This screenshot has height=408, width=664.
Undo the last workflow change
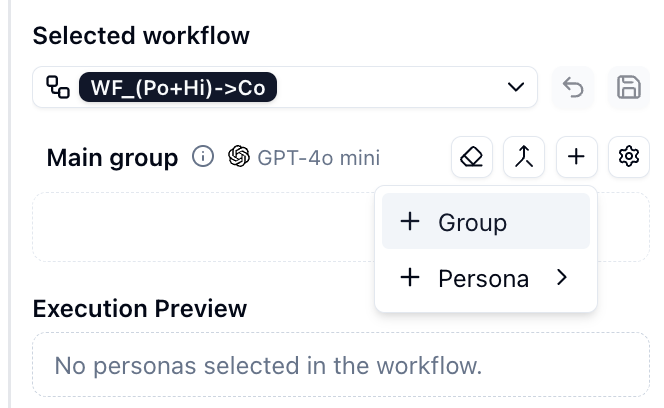(573, 88)
